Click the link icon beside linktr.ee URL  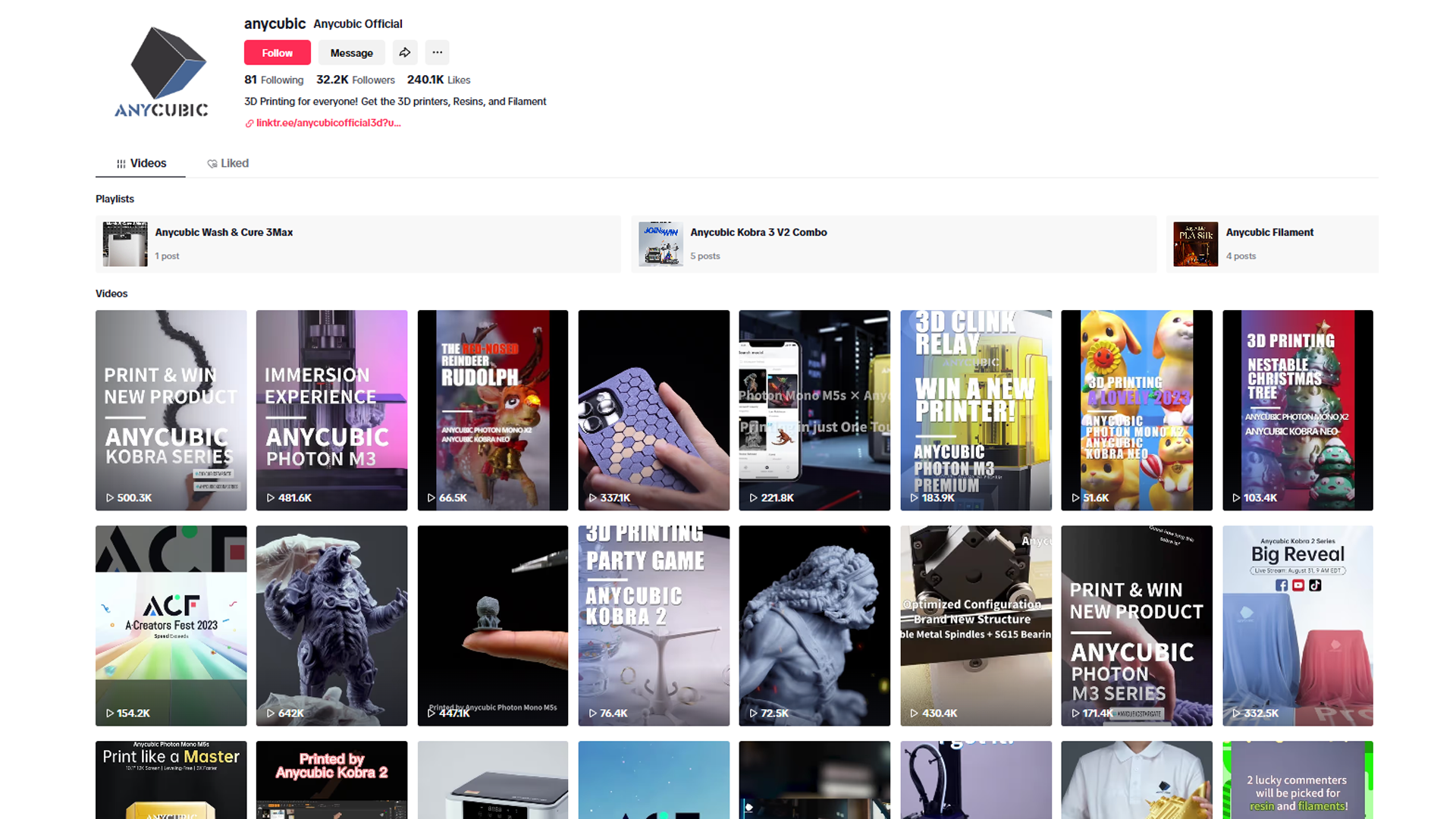pyautogui.click(x=249, y=124)
